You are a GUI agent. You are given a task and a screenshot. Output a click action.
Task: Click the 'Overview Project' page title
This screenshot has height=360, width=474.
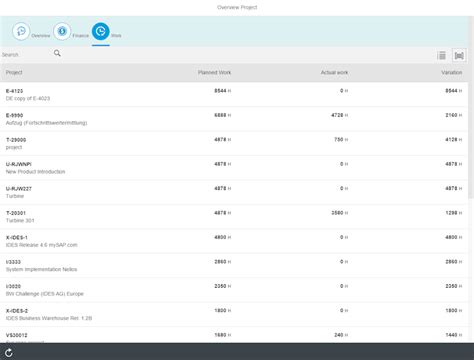pos(237,7)
